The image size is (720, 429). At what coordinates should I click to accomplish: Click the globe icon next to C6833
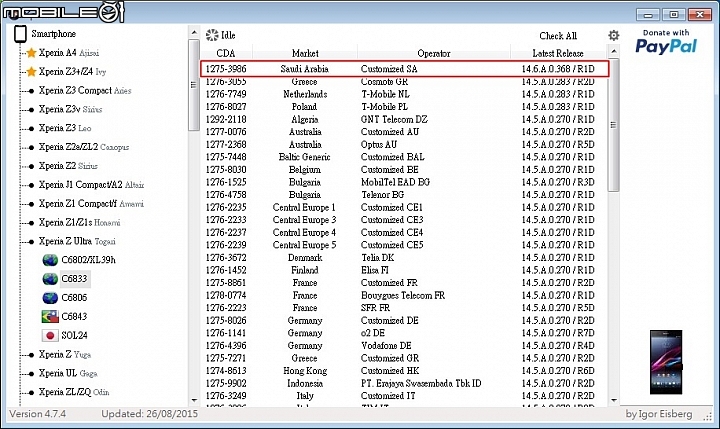(50, 279)
